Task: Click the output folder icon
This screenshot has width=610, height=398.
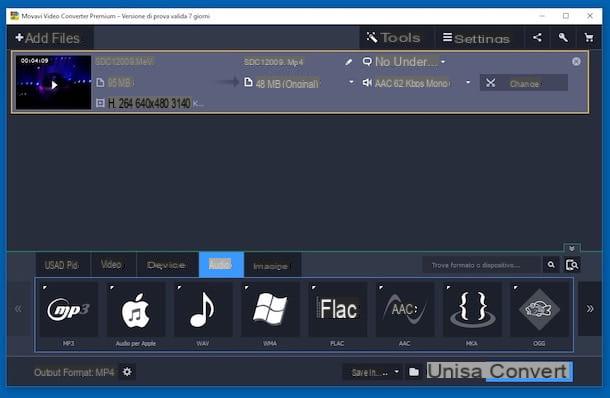Action: coord(414,372)
